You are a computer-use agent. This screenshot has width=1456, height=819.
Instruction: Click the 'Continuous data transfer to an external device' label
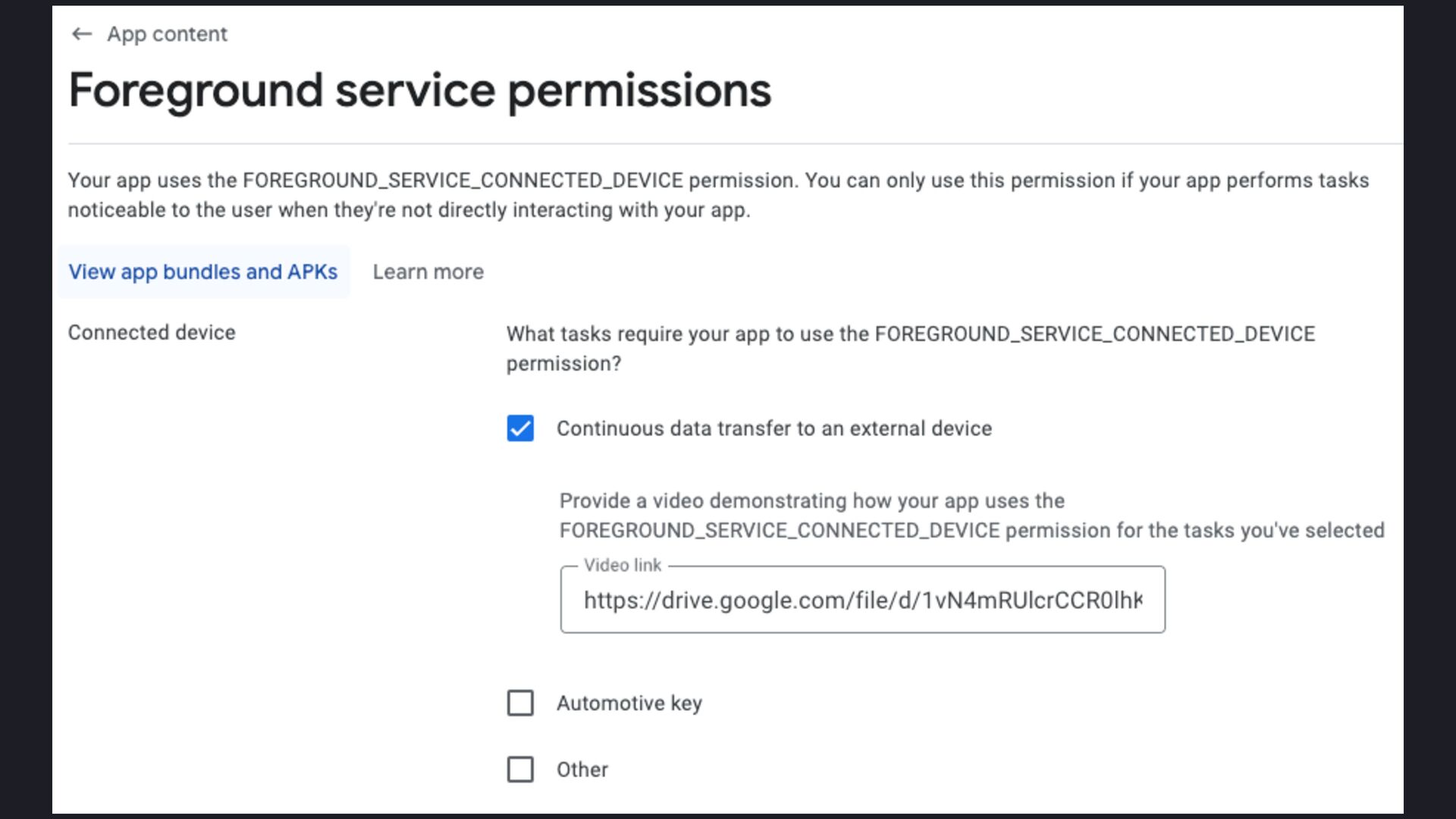pos(773,428)
